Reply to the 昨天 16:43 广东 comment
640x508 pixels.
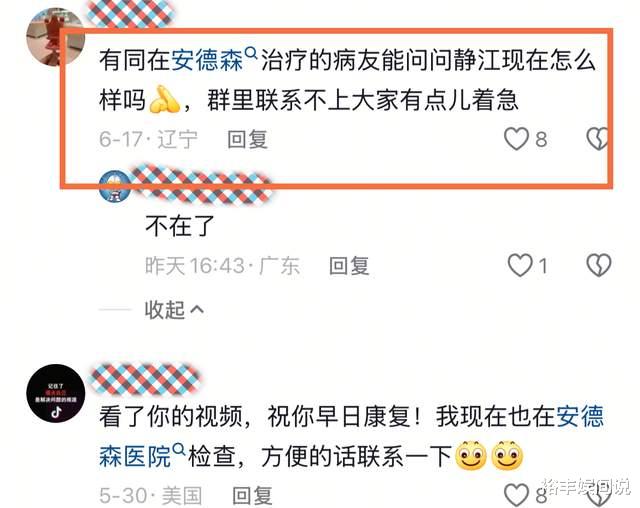click(349, 266)
